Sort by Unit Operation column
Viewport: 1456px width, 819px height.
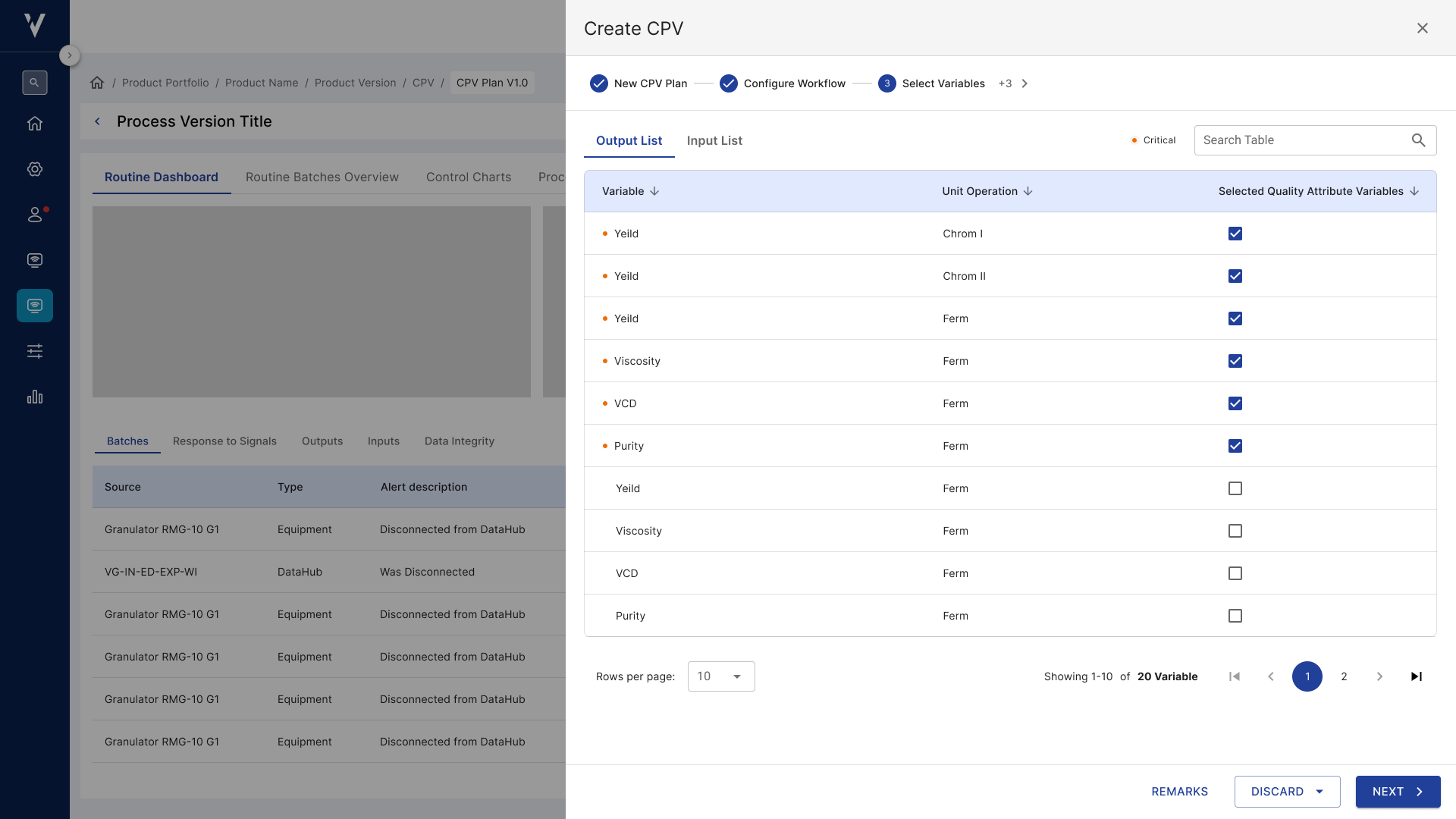coord(987,191)
